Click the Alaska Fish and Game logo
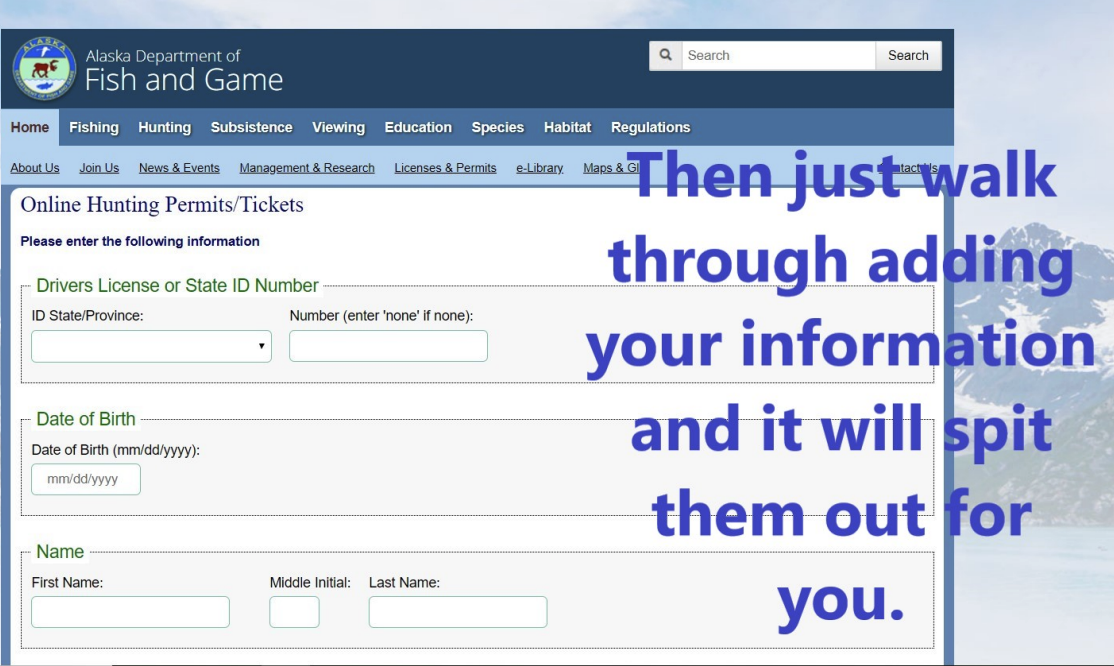This screenshot has height=666, width=1114. 43,69
